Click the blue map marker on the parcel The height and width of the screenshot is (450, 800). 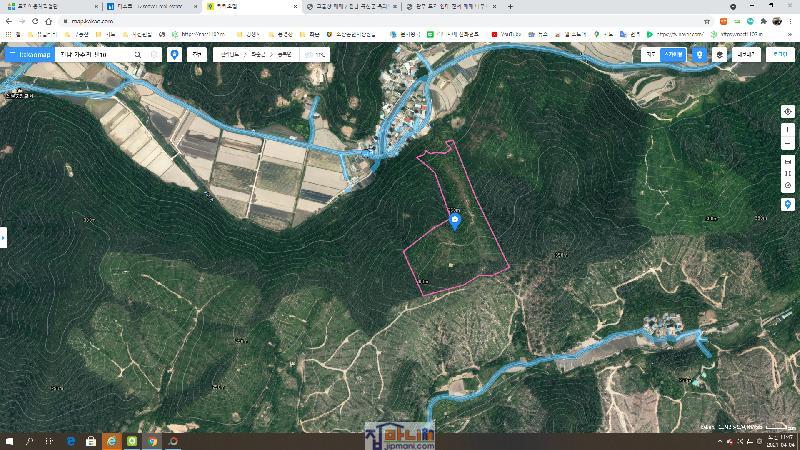pyautogui.click(x=456, y=222)
